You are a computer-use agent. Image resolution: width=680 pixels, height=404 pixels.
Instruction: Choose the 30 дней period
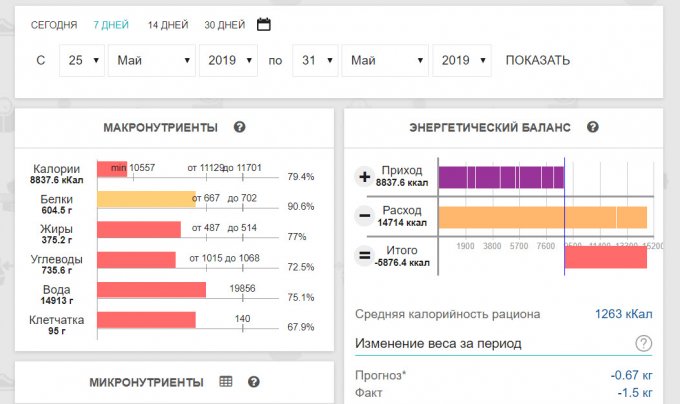click(223, 24)
